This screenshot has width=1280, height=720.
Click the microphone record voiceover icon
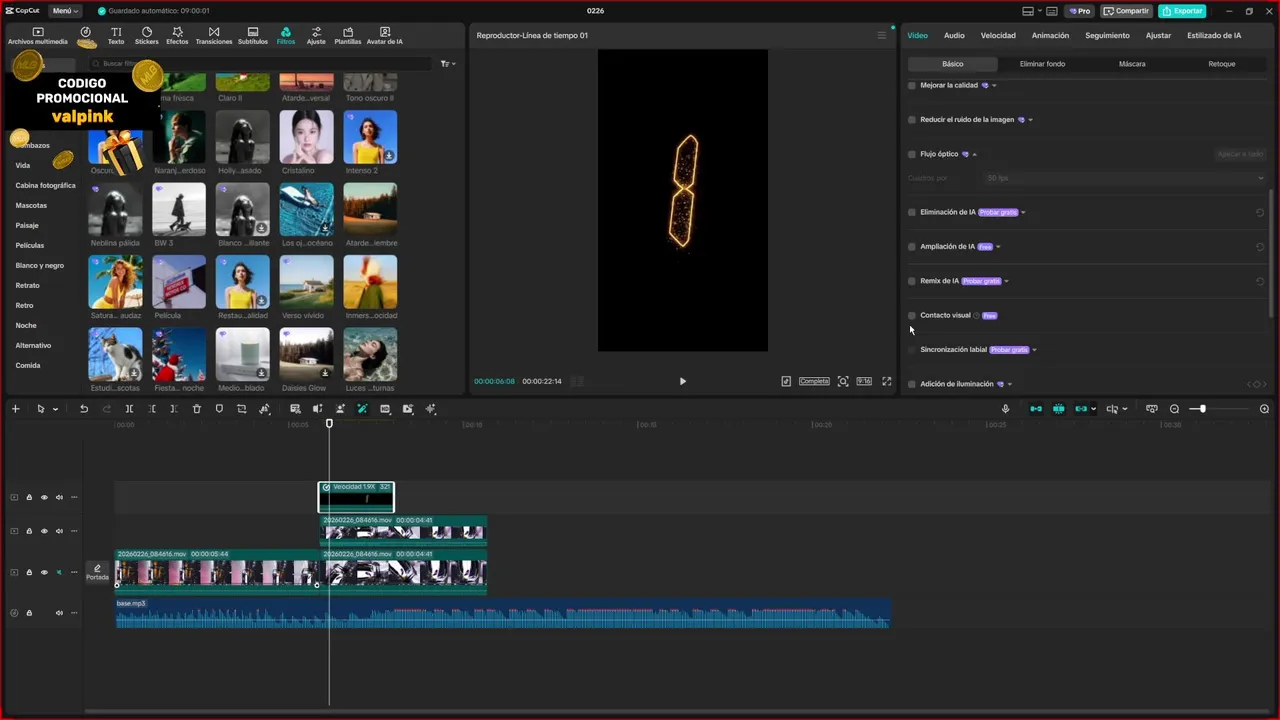coord(1005,409)
